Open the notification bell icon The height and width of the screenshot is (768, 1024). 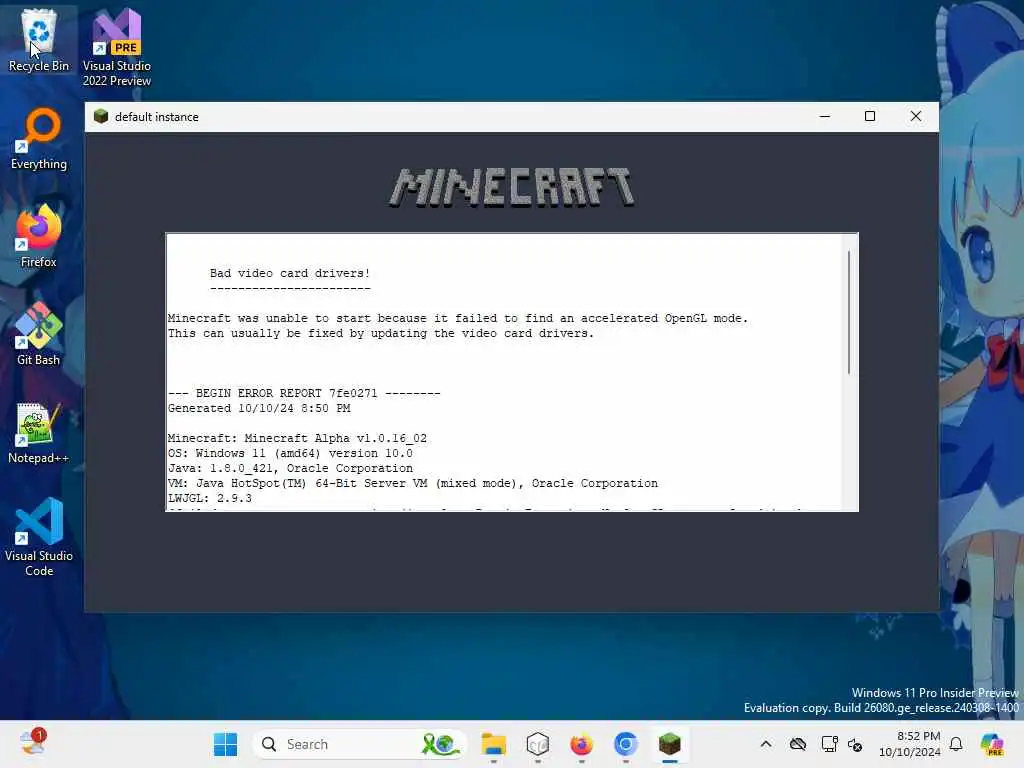click(956, 744)
